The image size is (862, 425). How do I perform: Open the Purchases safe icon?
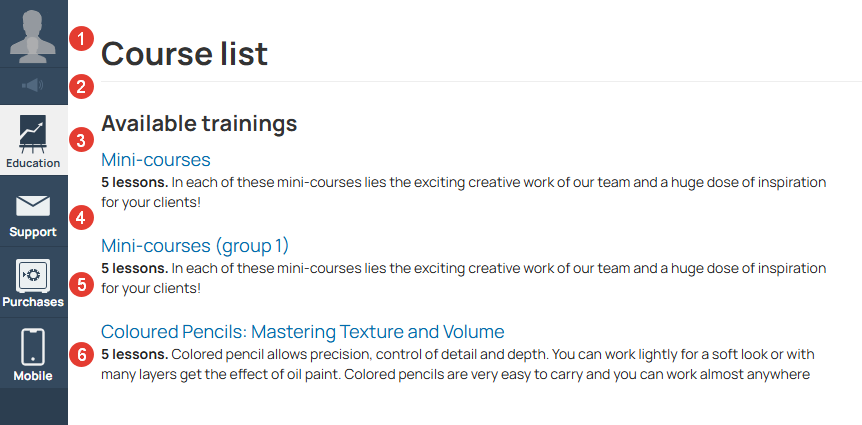click(x=33, y=275)
